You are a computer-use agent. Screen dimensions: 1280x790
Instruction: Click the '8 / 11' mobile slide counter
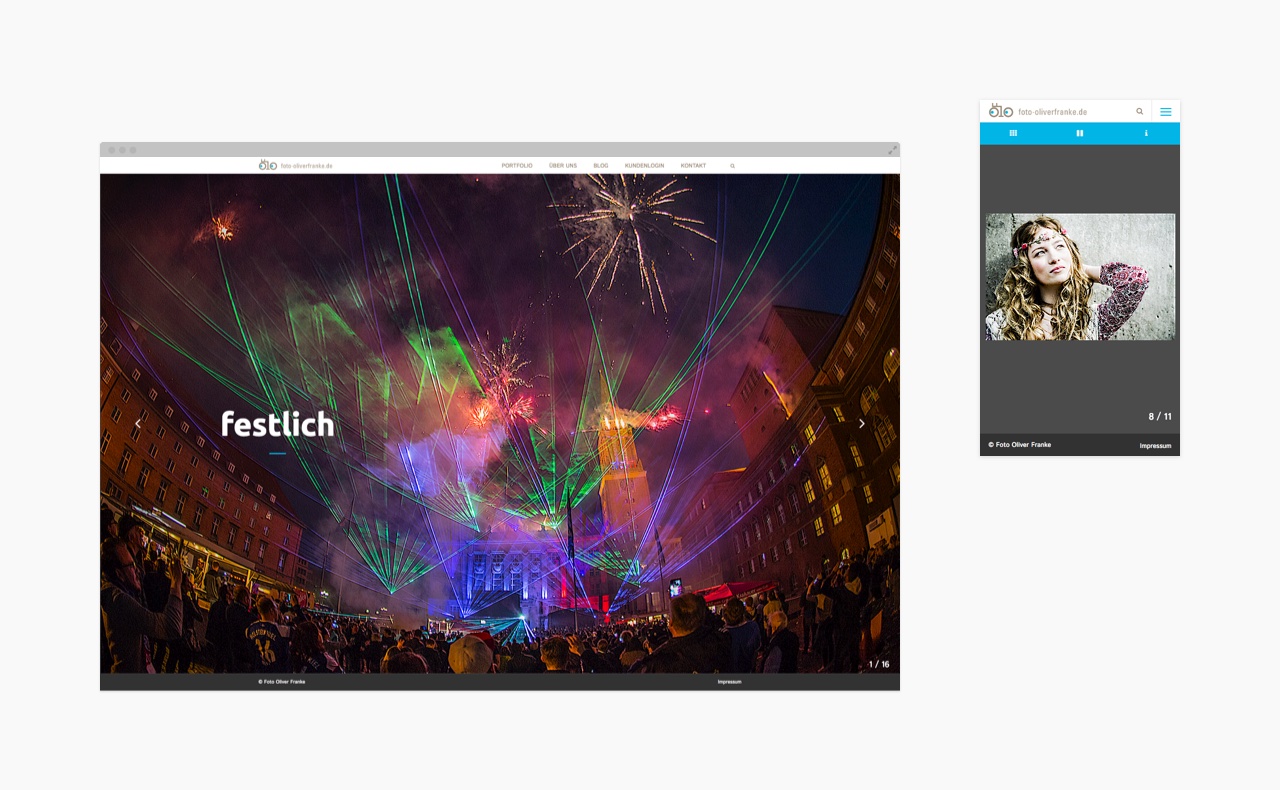[x=1160, y=417]
